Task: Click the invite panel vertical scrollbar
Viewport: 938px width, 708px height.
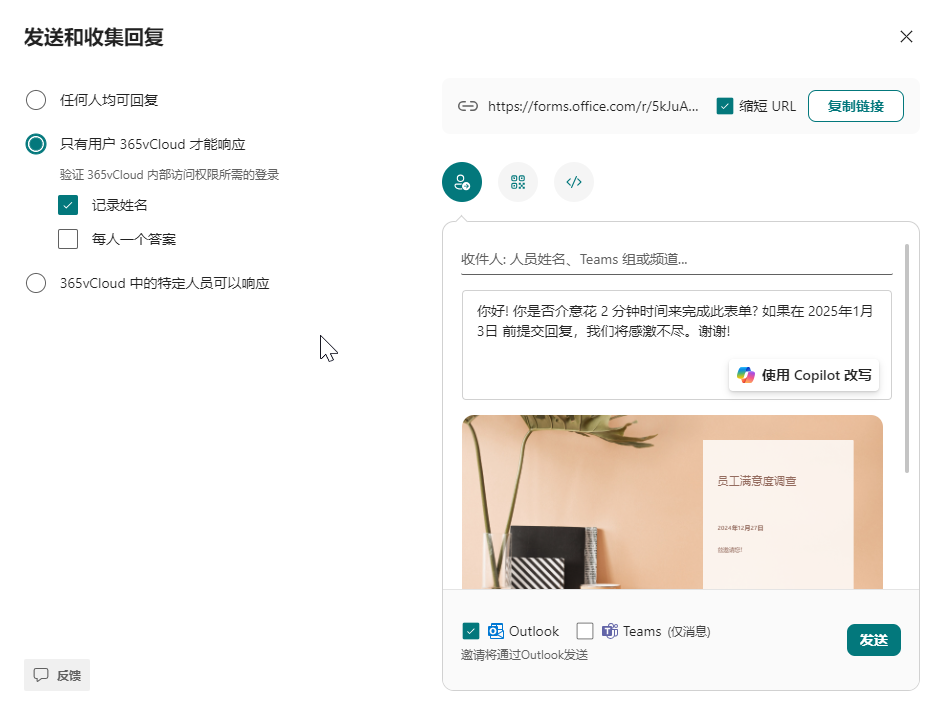Action: tap(907, 358)
